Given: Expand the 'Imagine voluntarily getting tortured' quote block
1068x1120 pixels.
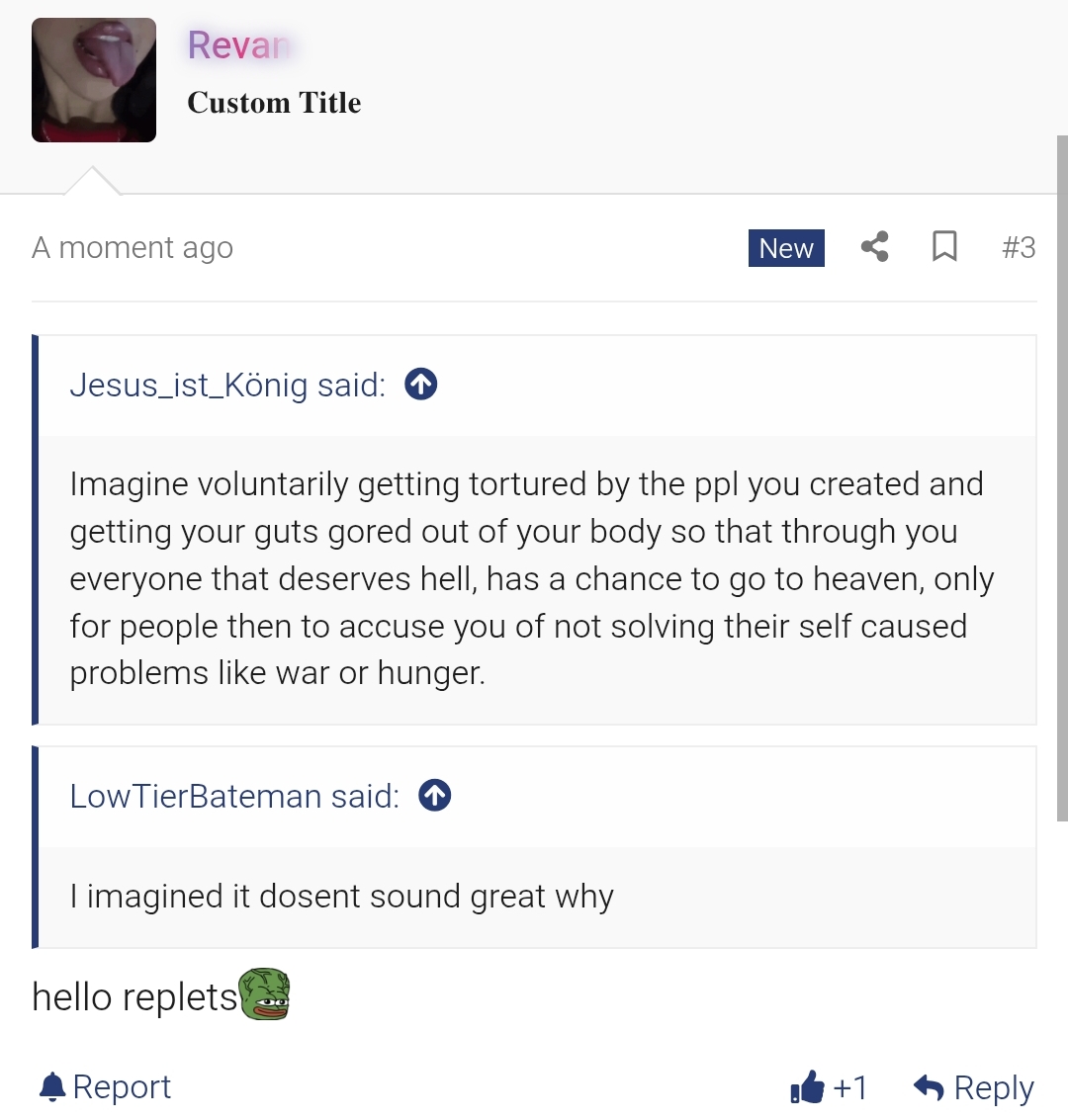Looking at the screenshot, I should 537,578.
